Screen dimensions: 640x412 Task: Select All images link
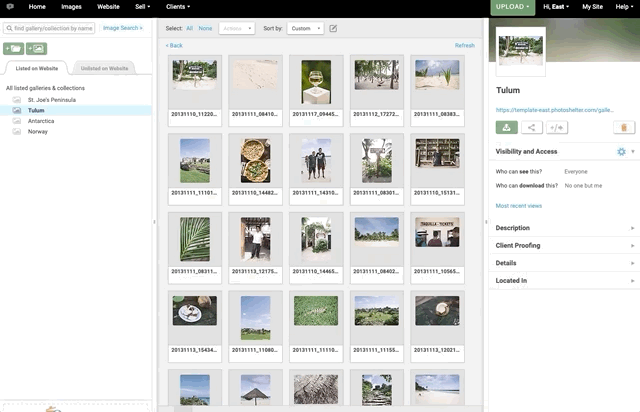click(x=189, y=28)
